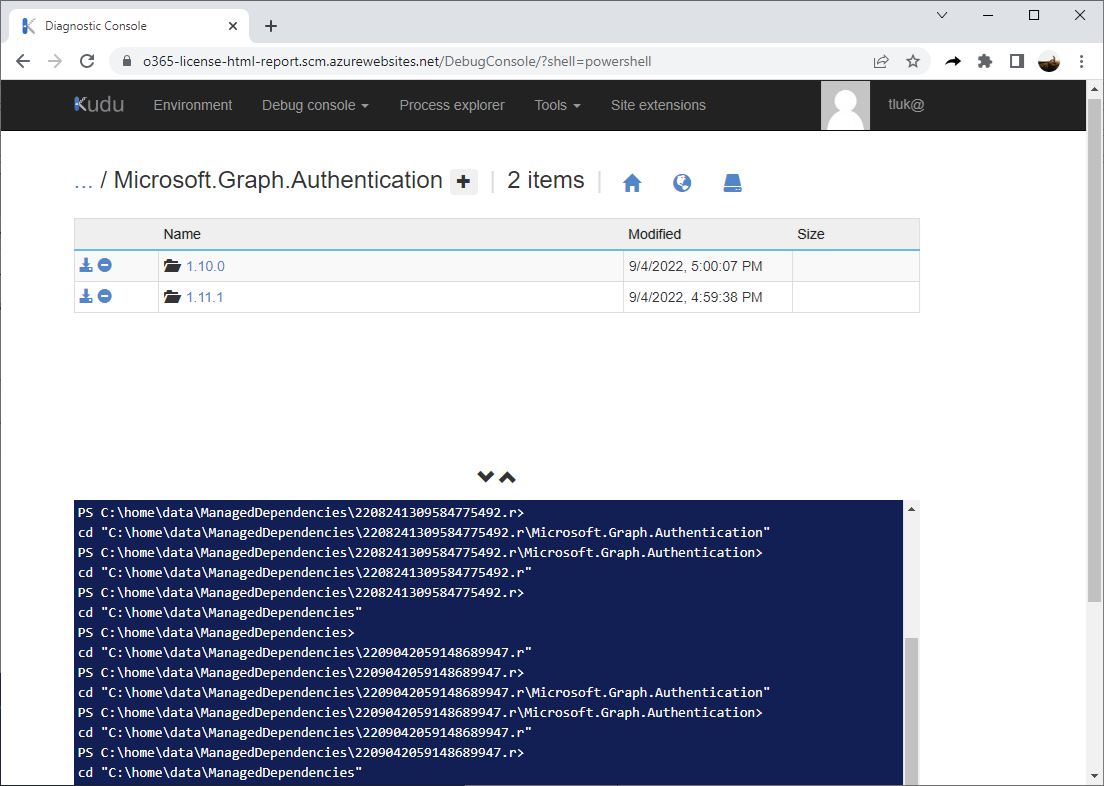This screenshot has width=1104, height=786.
Task: Click the console scrollbar up arrow
Action: 911,509
